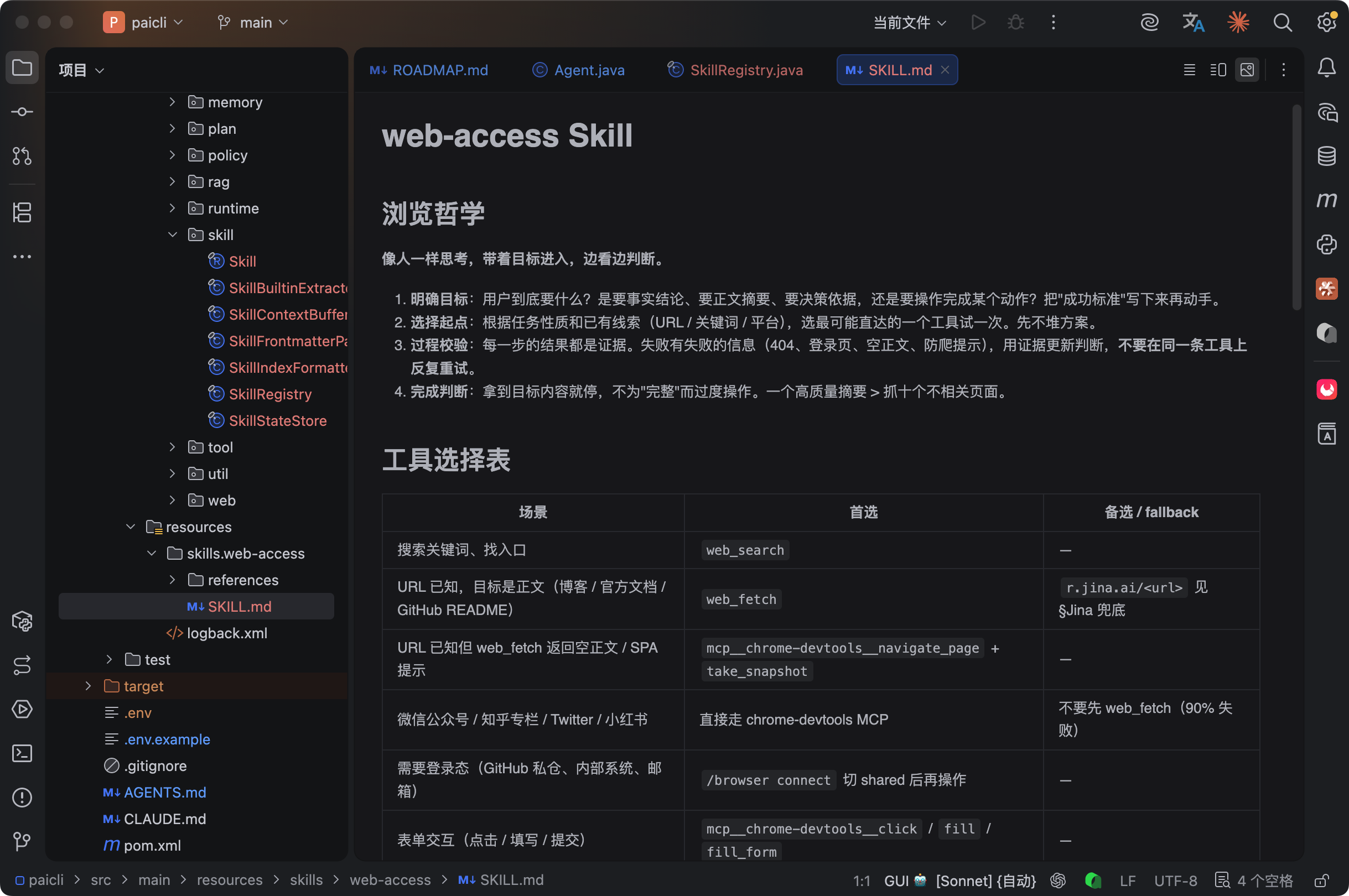Viewport: 1349px width, 896px height.
Task: Open the Python console icon in right sidebar
Action: tap(1326, 244)
